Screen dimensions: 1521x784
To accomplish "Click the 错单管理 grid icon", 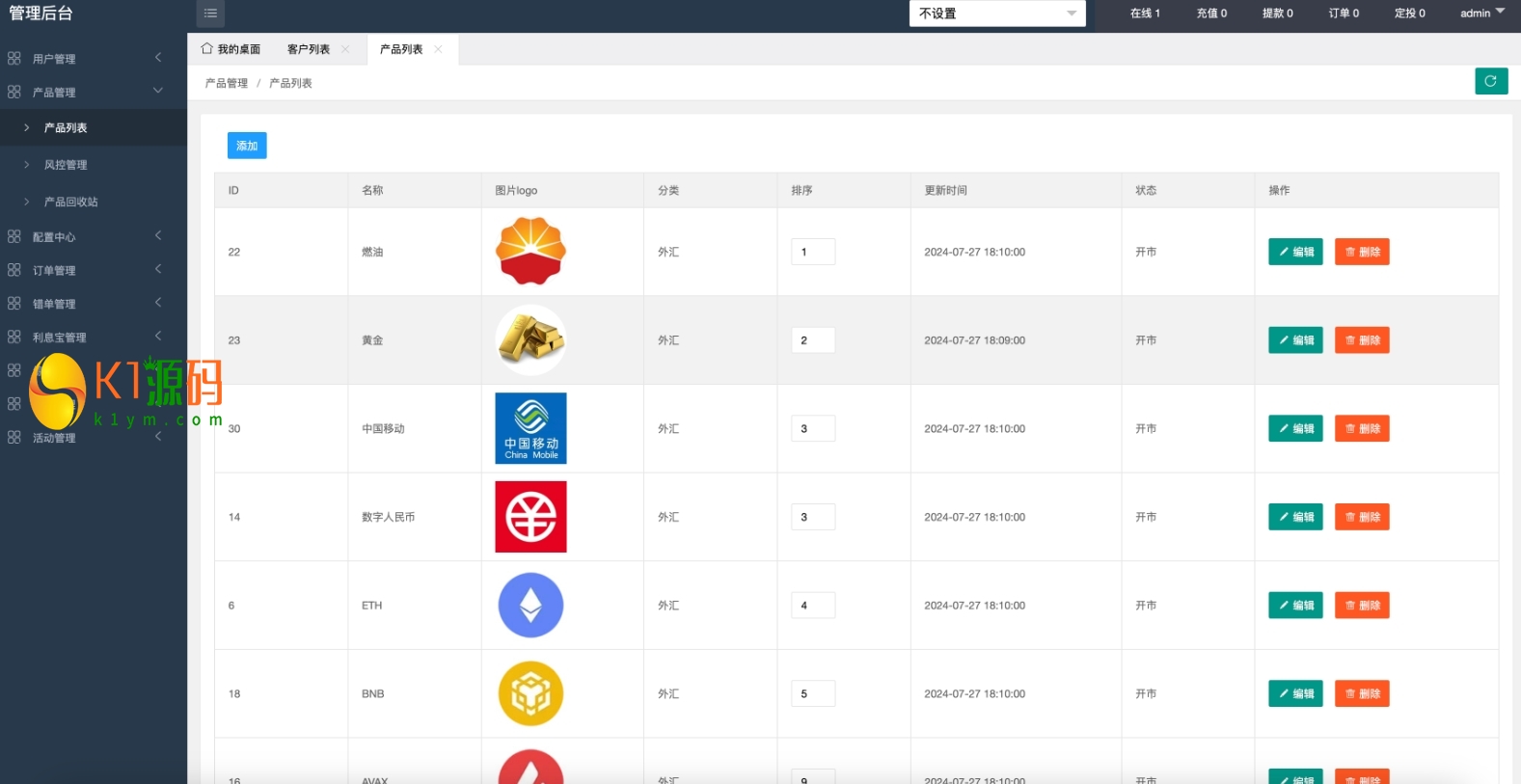I will coord(14,303).
